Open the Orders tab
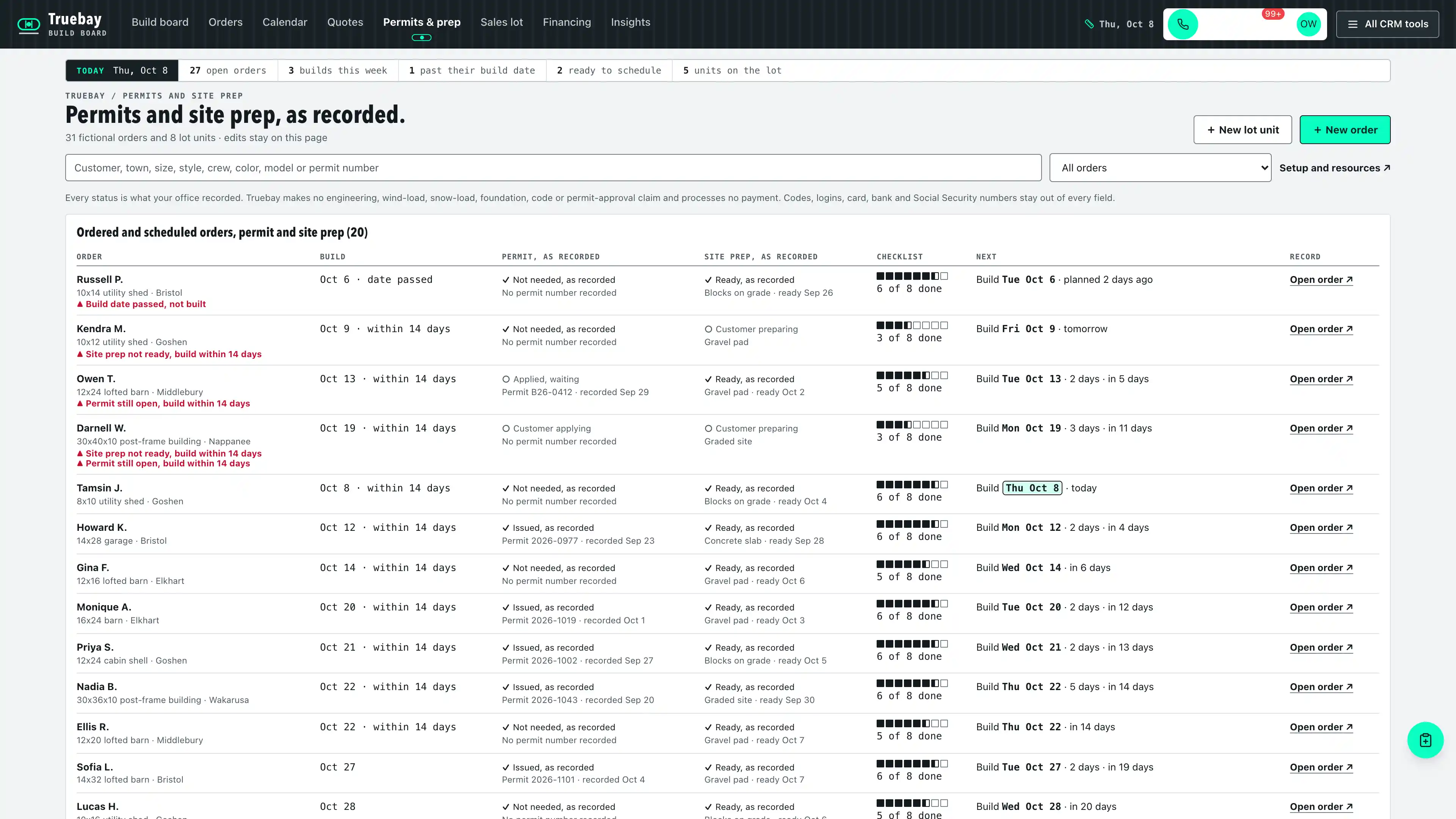The image size is (1456, 819). point(226,22)
